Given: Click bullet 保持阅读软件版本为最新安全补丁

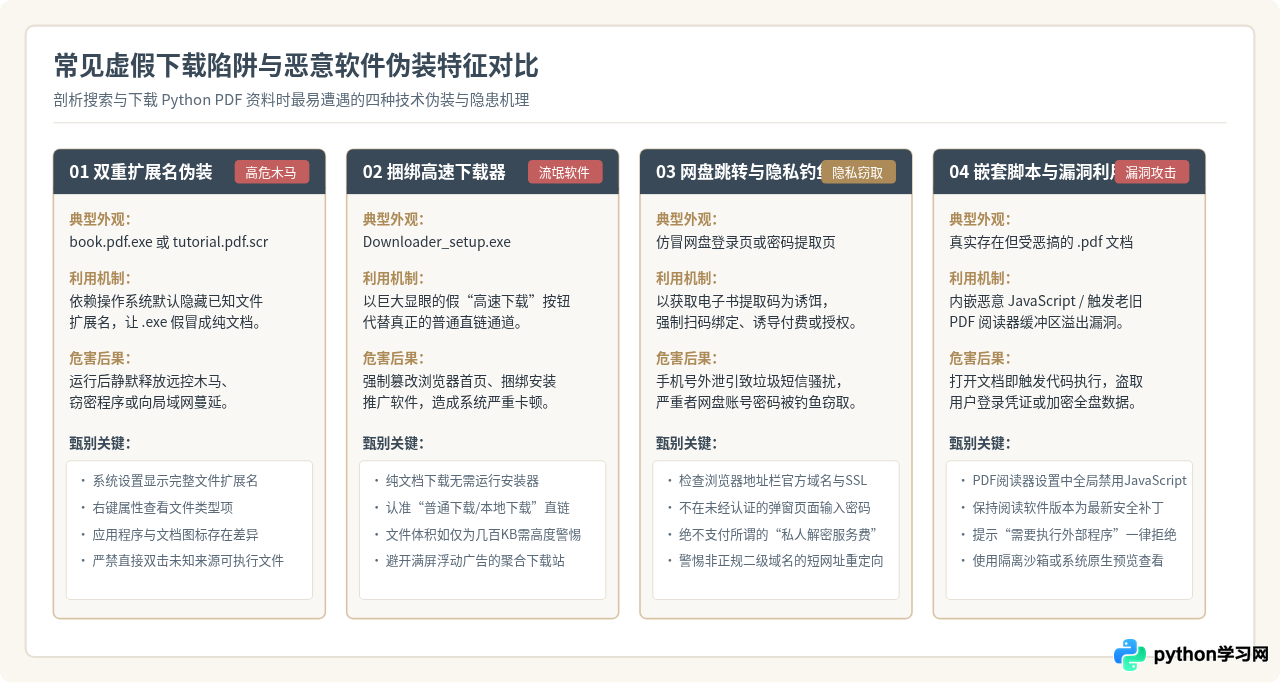Looking at the screenshot, I should 1068,508.
